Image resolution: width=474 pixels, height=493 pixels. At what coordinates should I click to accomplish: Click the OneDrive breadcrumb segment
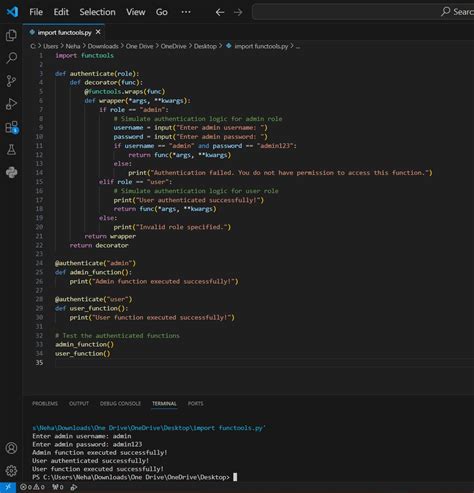tap(173, 46)
